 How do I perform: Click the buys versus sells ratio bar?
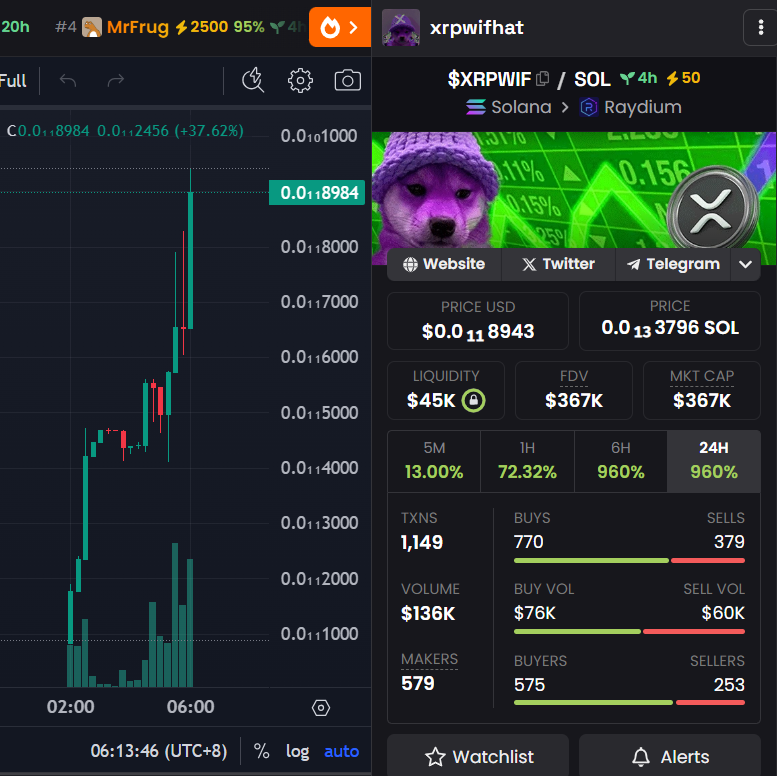tap(629, 560)
